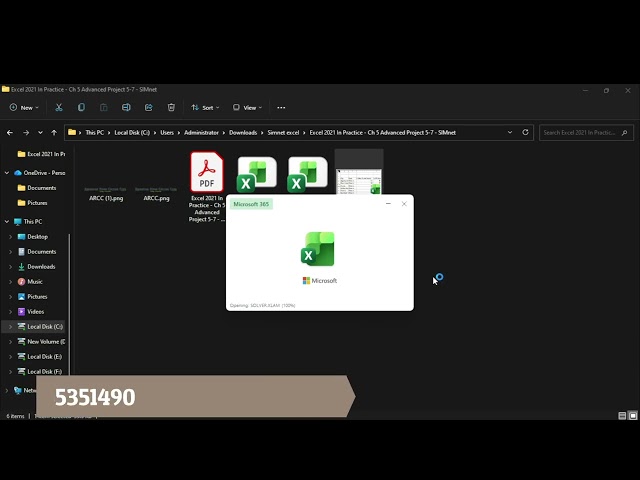This screenshot has width=640, height=480.
Task: Select Pictures under This PC
Action: click(x=33, y=297)
